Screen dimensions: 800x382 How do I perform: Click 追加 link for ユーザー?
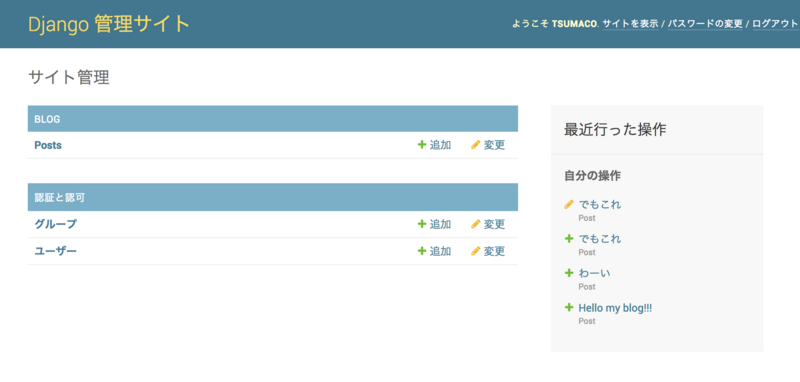coord(440,251)
